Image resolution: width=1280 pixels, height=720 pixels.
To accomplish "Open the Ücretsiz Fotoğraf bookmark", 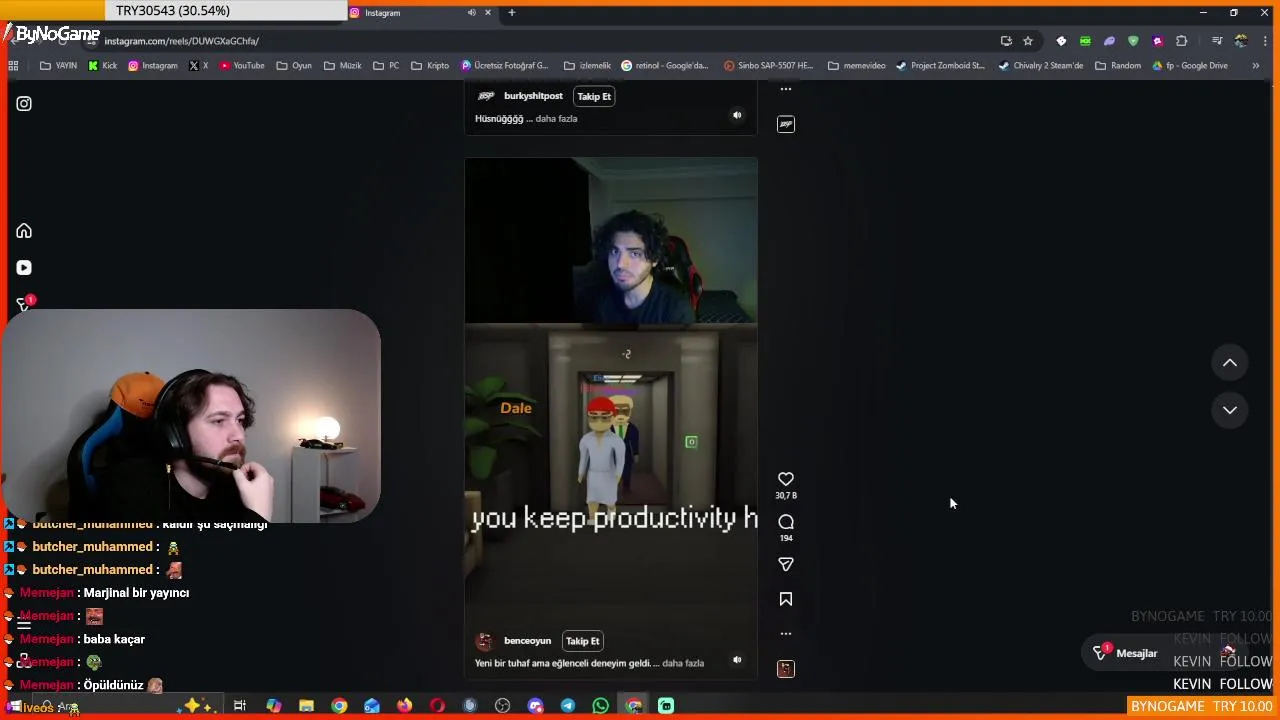I will pos(505,66).
